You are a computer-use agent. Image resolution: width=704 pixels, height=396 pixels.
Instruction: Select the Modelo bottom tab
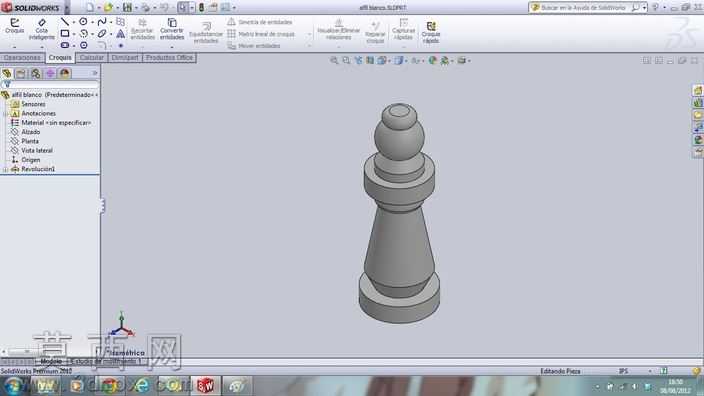pyautogui.click(x=51, y=361)
